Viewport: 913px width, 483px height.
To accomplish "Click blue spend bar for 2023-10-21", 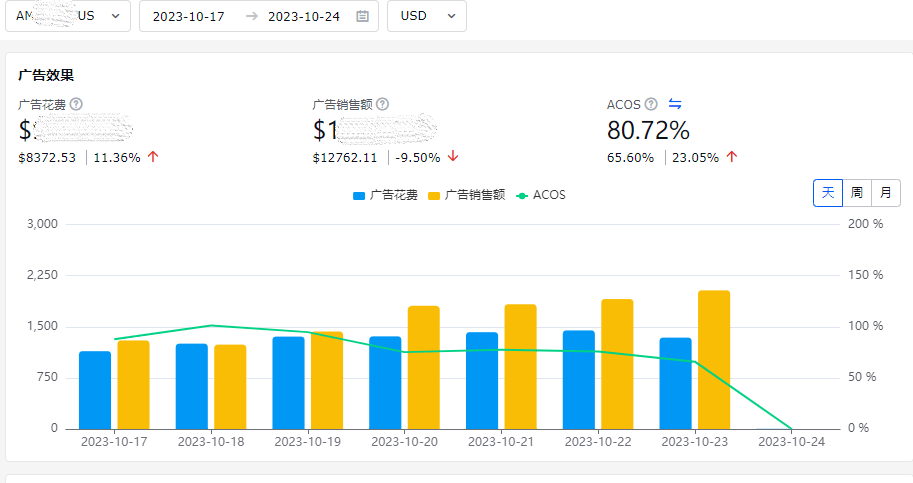I will pyautogui.click(x=482, y=381).
